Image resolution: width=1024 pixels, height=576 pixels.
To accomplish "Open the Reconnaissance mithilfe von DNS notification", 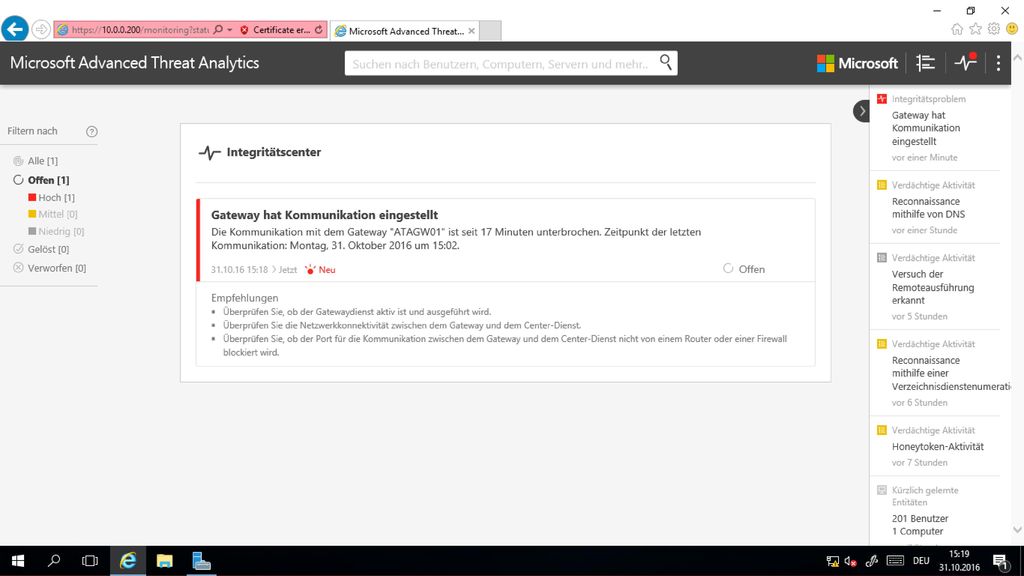I will [928, 208].
